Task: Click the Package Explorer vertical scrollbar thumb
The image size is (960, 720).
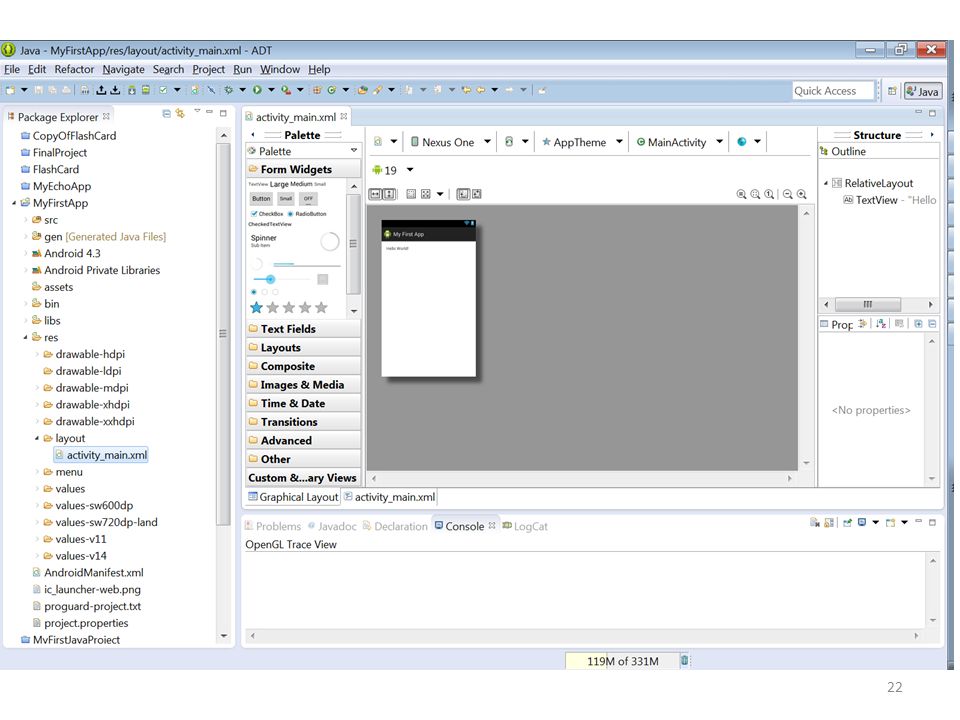Action: pos(223,334)
